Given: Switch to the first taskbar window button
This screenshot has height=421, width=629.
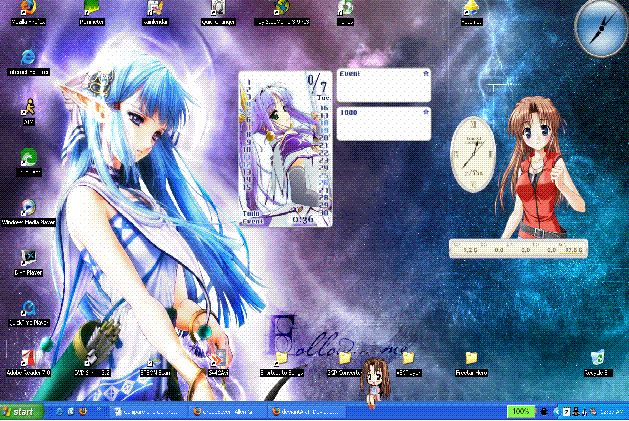Looking at the screenshot, I should (x=147, y=412).
